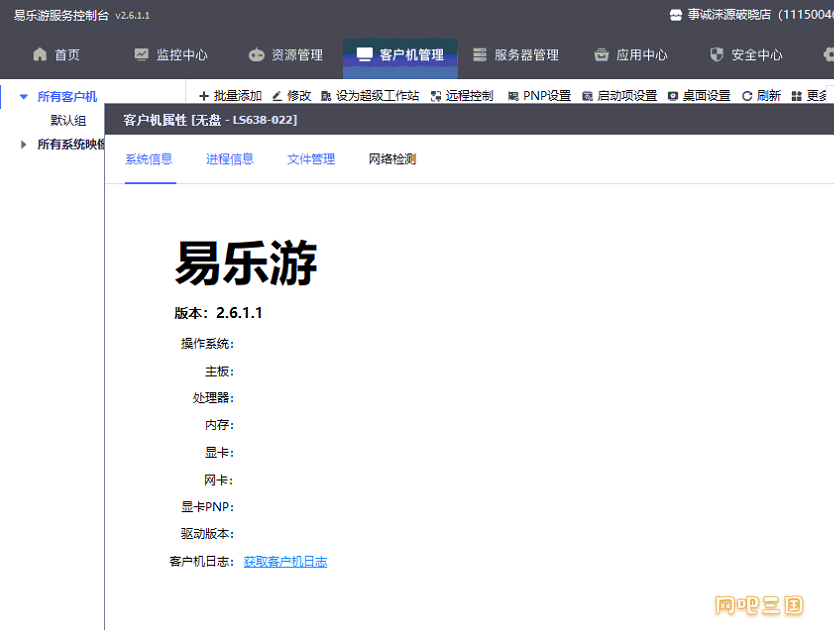
Task: Open the 首页 home icon
Action: pyautogui.click(x=40, y=54)
